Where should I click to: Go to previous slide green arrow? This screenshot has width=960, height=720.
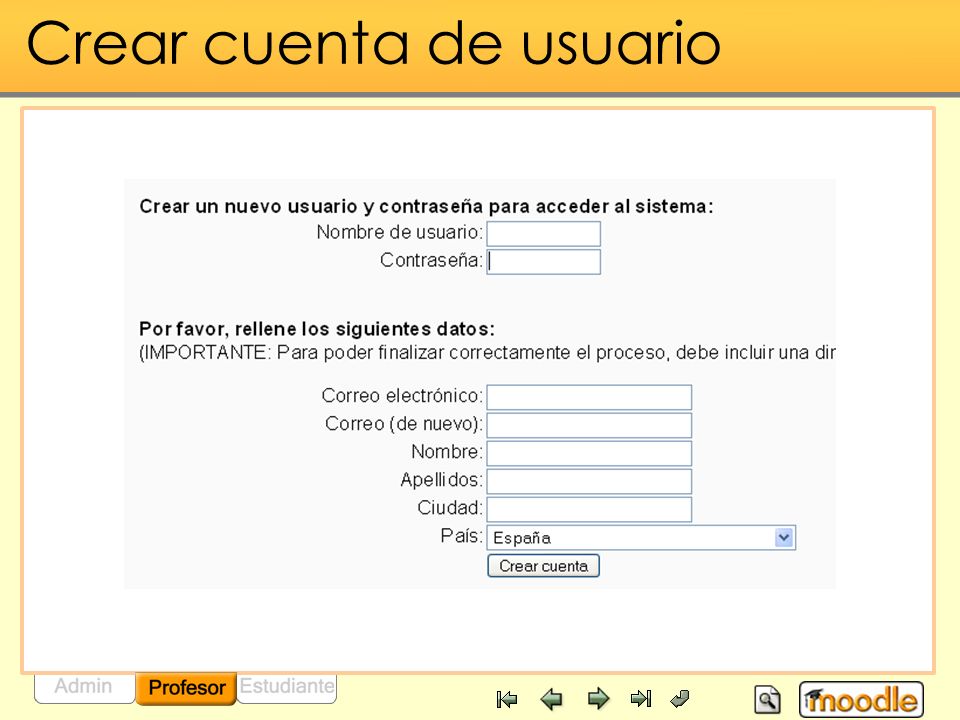552,699
